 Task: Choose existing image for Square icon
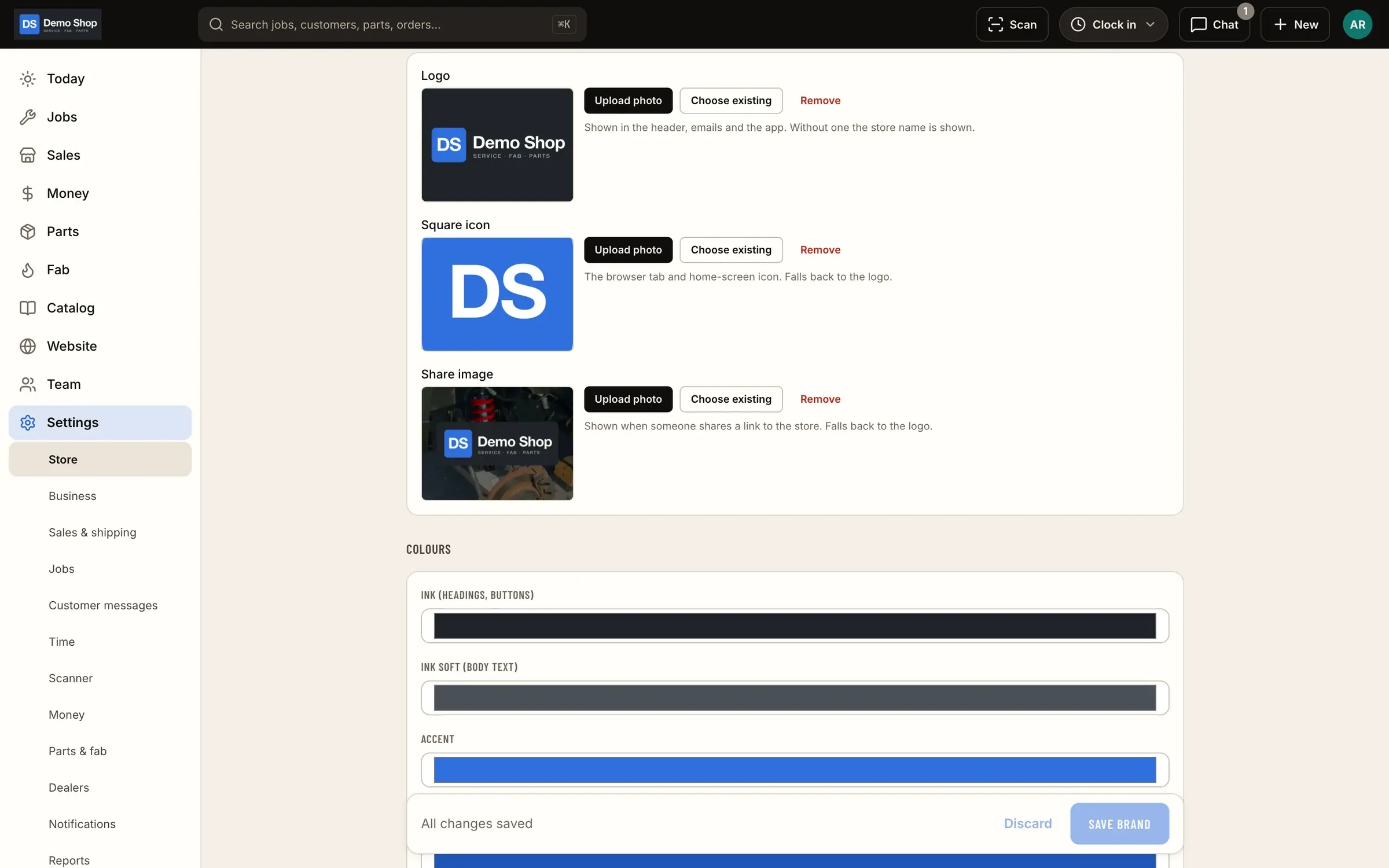731,250
